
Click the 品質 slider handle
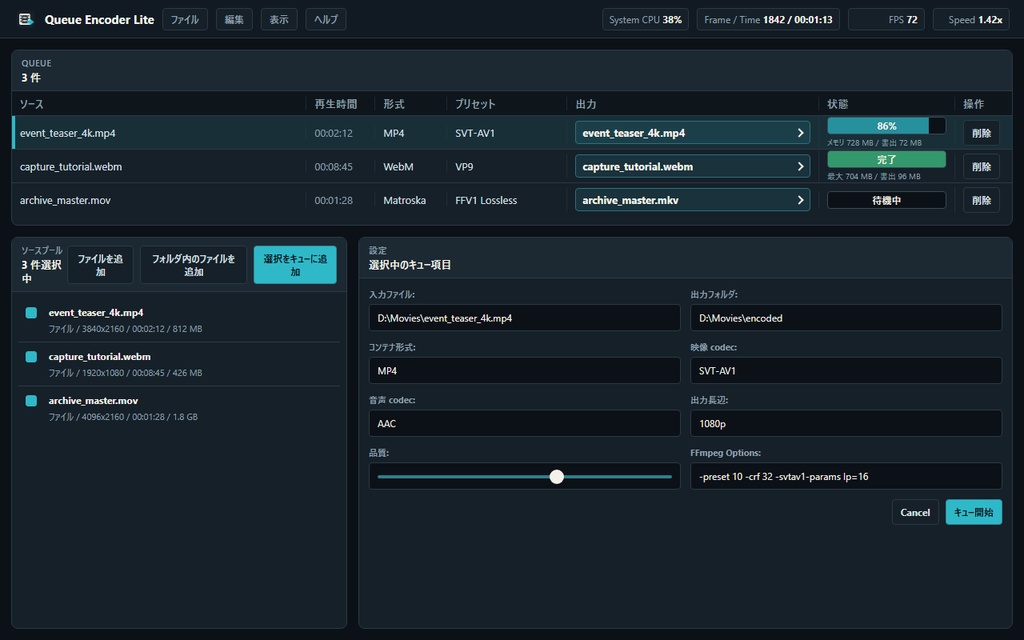pyautogui.click(x=556, y=477)
